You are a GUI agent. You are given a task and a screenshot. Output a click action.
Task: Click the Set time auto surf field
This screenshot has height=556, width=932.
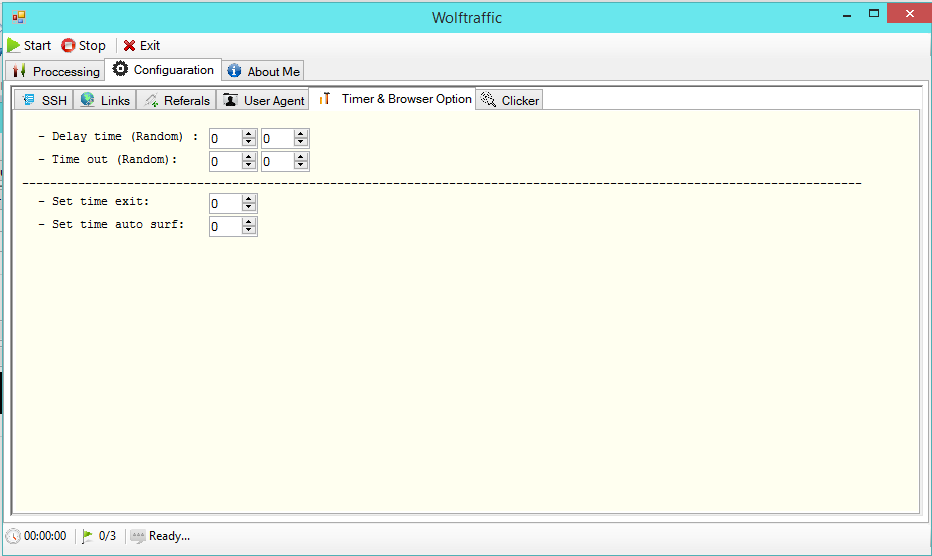pos(225,227)
